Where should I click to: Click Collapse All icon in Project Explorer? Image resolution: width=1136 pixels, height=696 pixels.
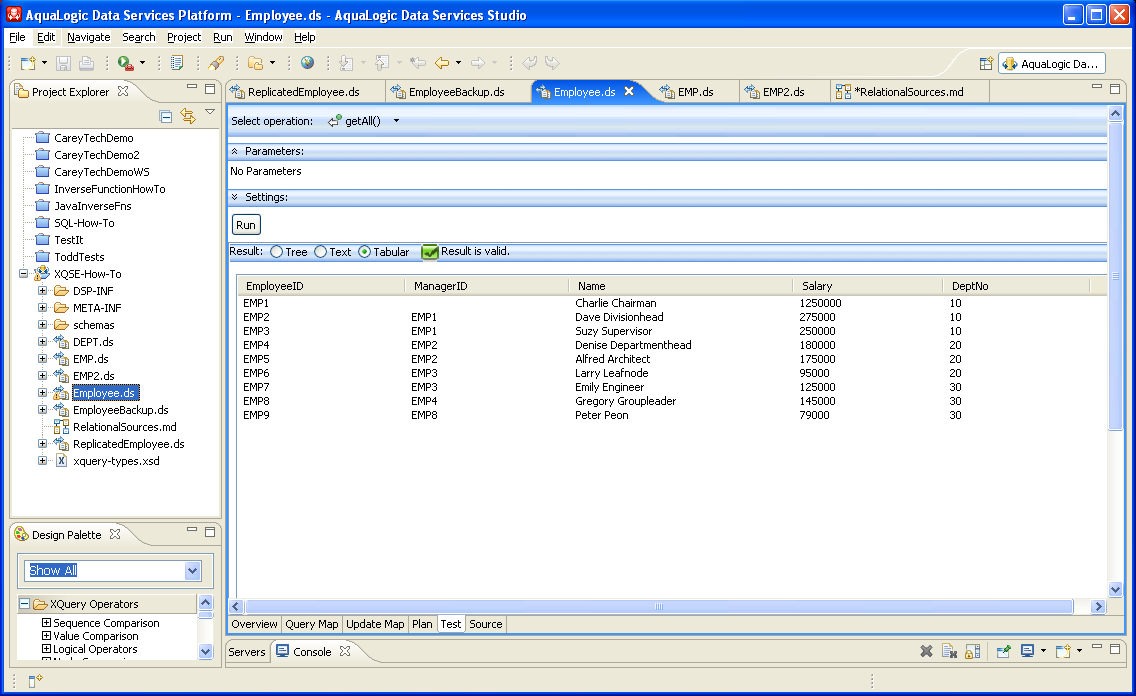pos(167,116)
